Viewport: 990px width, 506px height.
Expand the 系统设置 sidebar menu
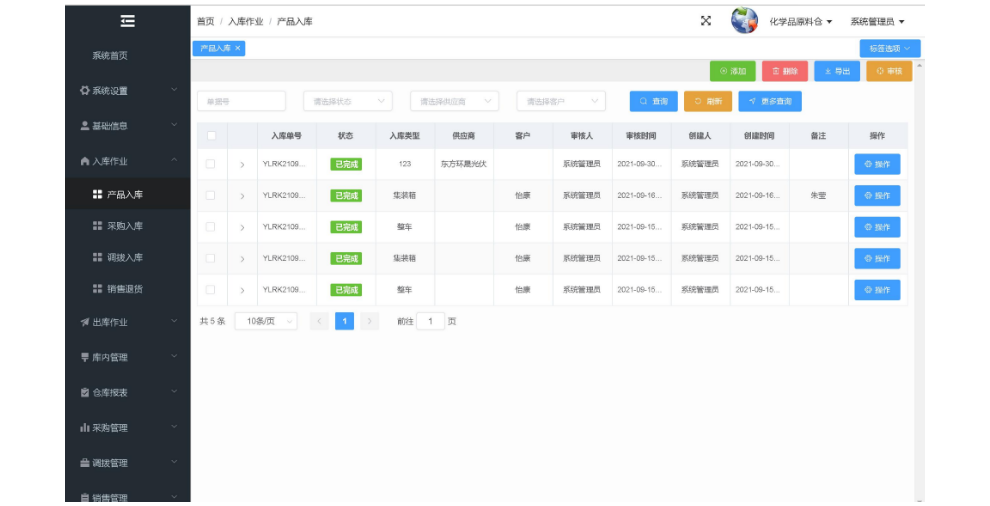[128, 90]
